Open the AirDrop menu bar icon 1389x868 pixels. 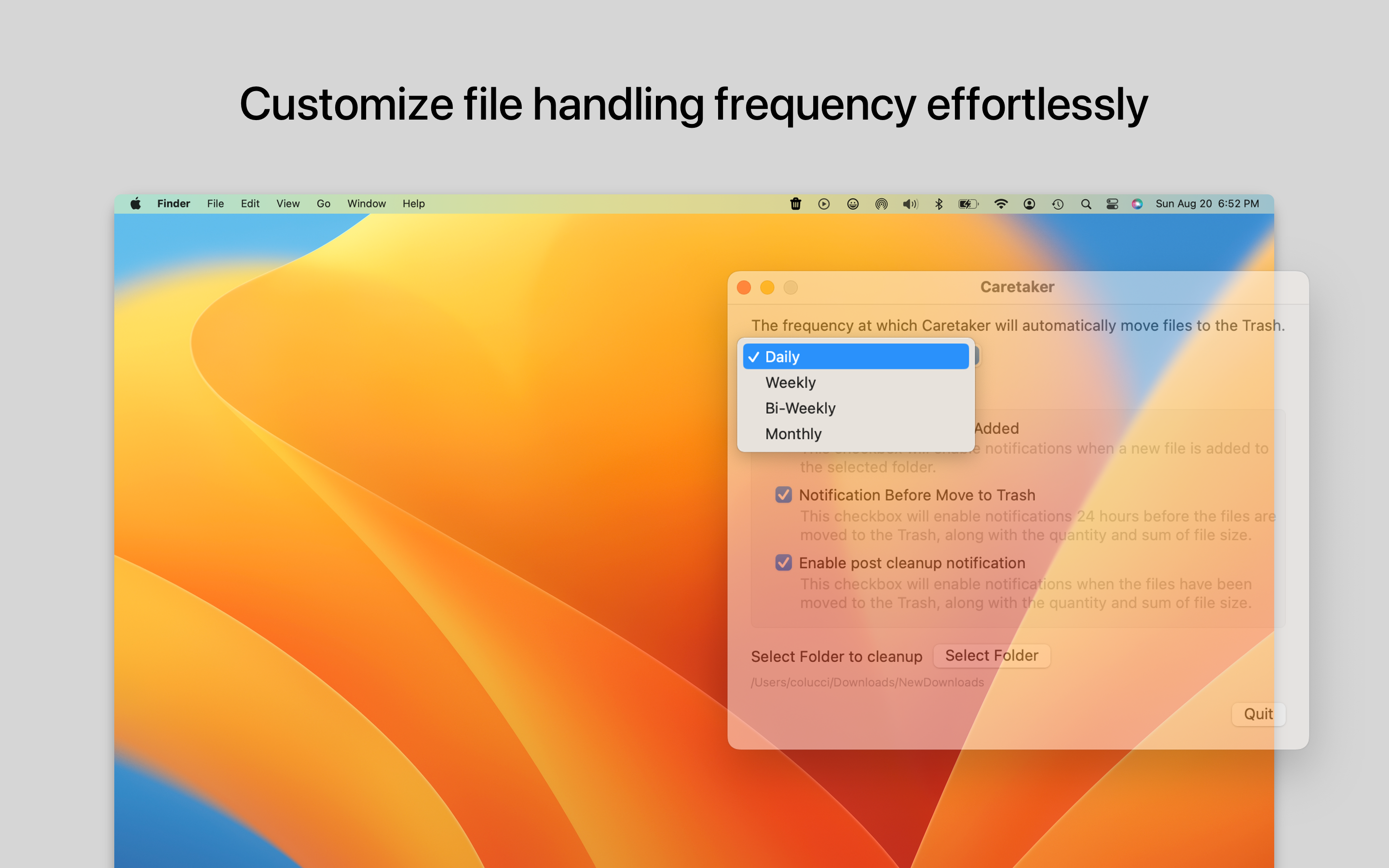pos(882,204)
